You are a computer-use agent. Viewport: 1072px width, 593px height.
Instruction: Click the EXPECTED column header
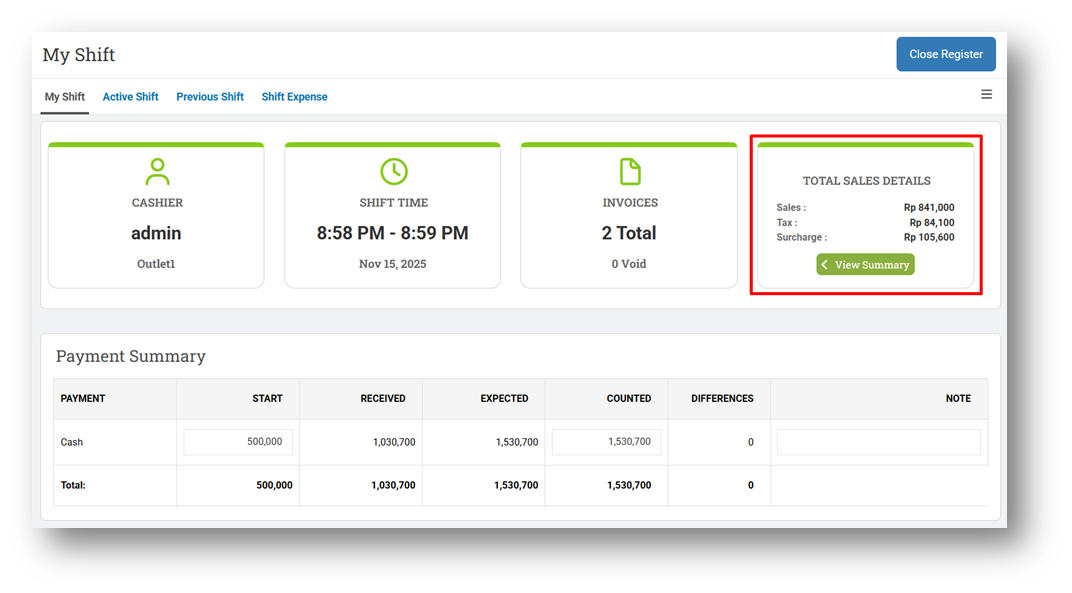coord(505,398)
